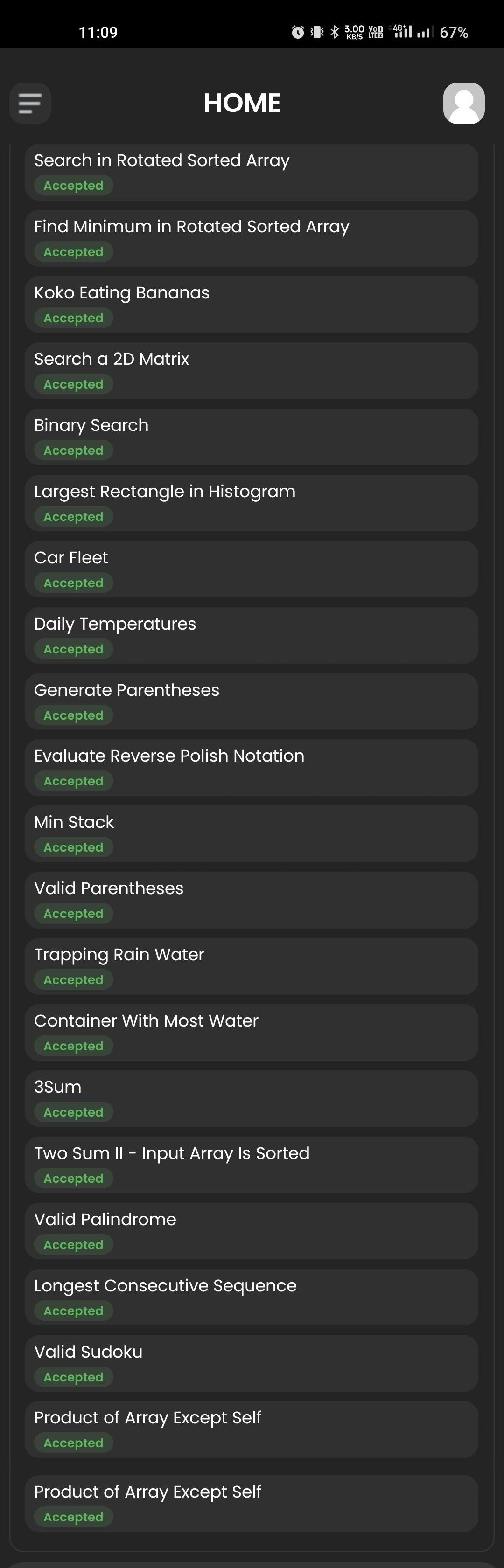504x1568 pixels.
Task: Tap the Bluetooth status icon
Action: click(334, 32)
